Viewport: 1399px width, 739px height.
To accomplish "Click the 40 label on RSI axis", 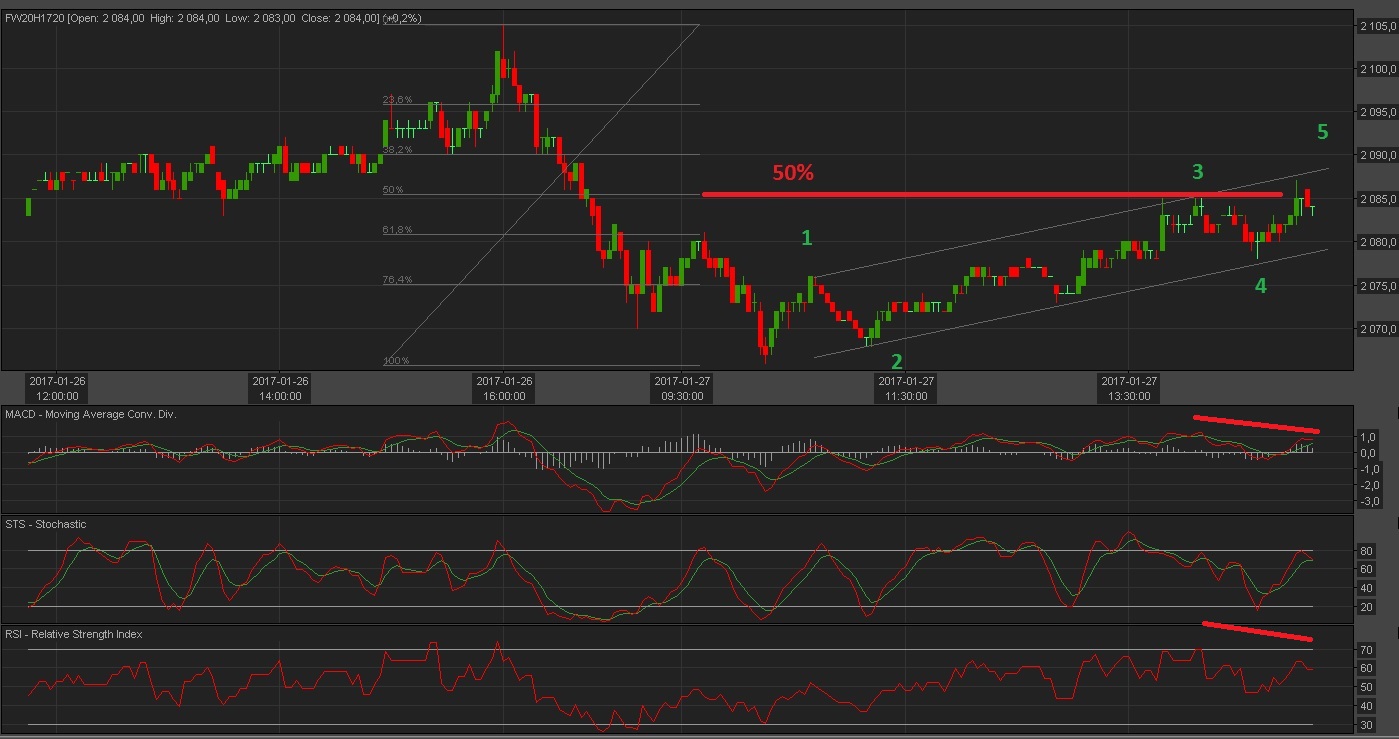I will [1366, 706].
